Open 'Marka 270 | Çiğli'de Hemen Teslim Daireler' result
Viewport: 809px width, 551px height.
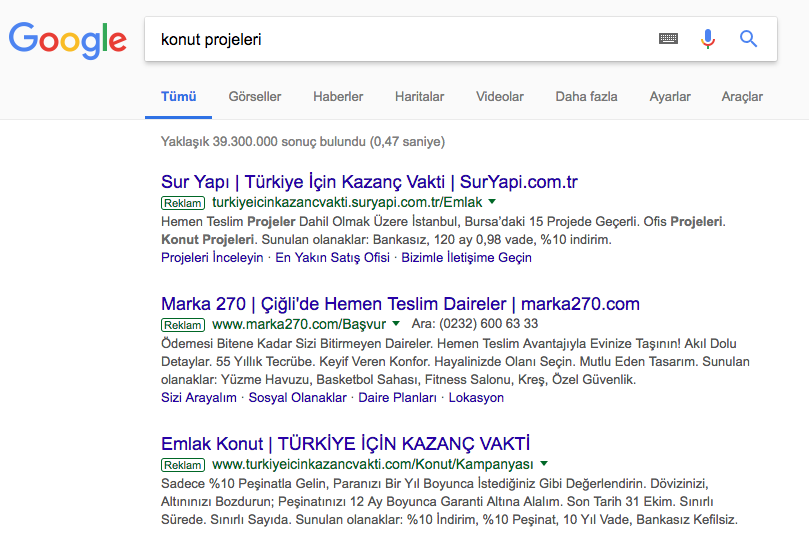point(400,304)
